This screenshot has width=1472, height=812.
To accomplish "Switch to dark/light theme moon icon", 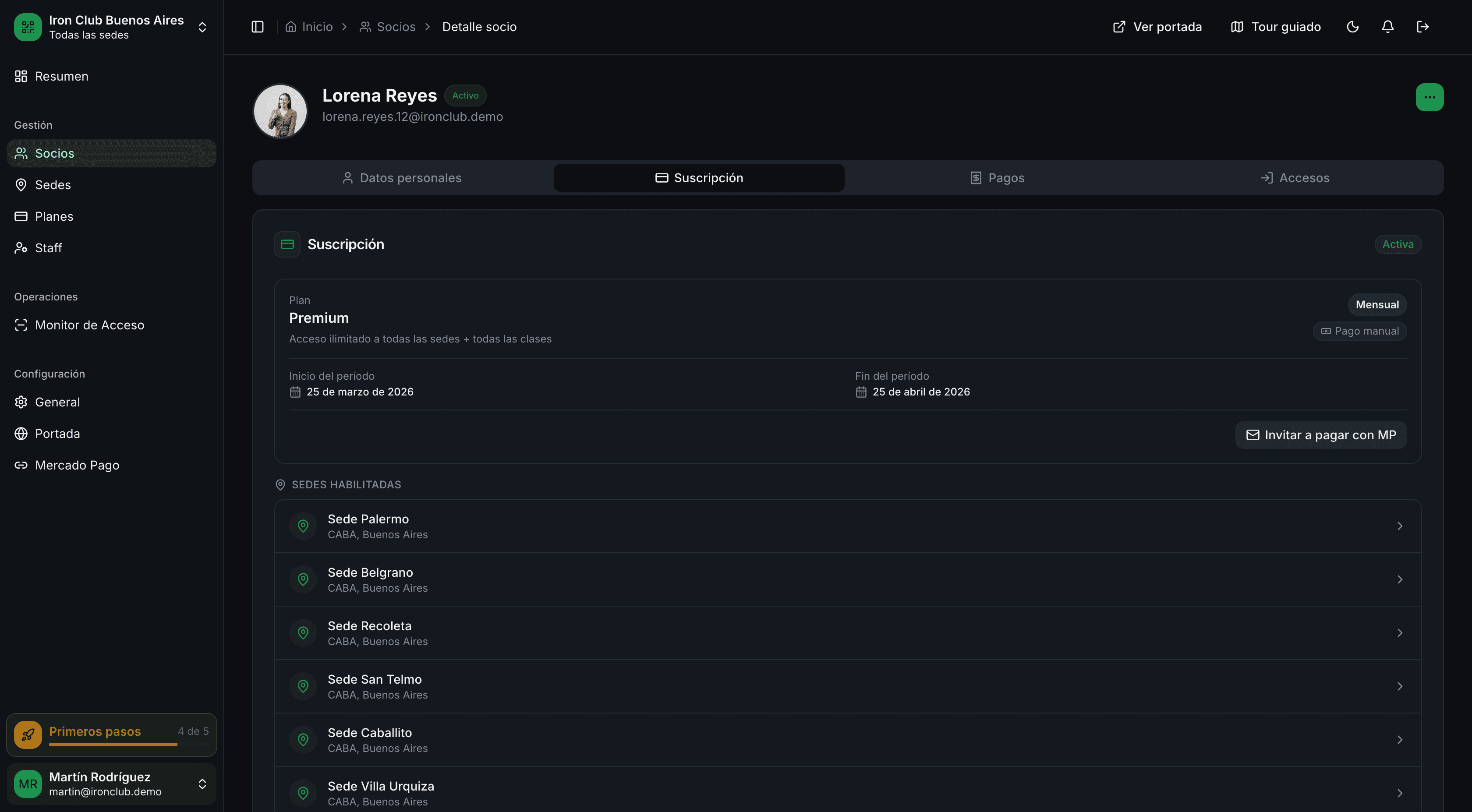I will click(x=1352, y=27).
